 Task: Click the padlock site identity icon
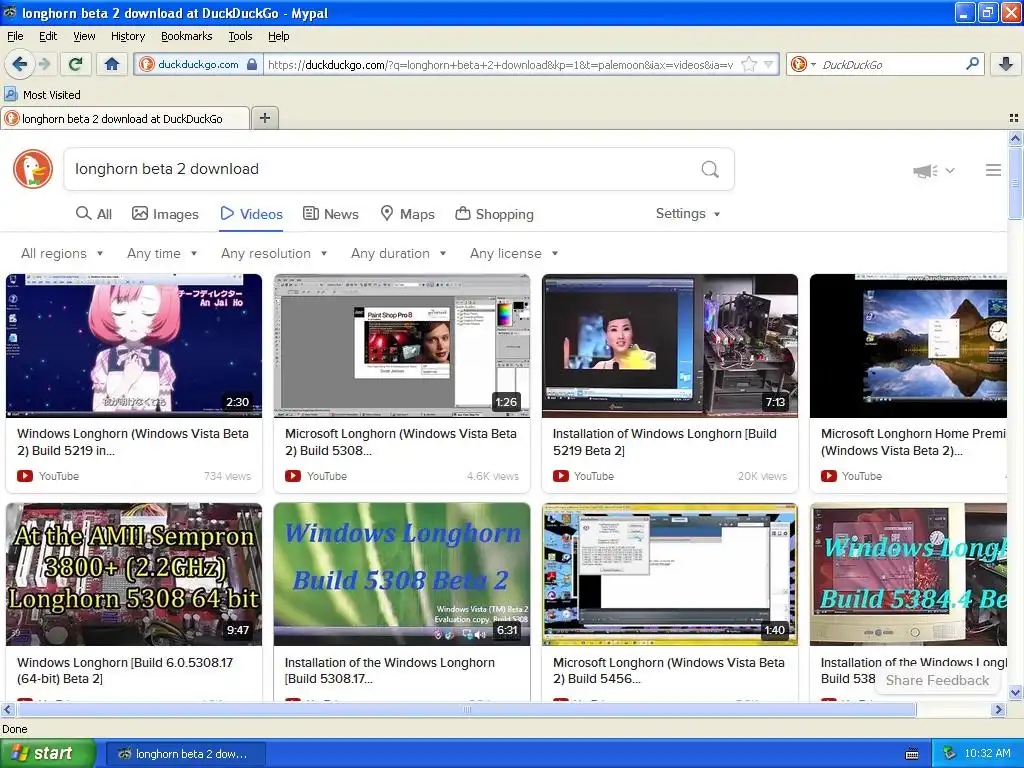[252, 64]
